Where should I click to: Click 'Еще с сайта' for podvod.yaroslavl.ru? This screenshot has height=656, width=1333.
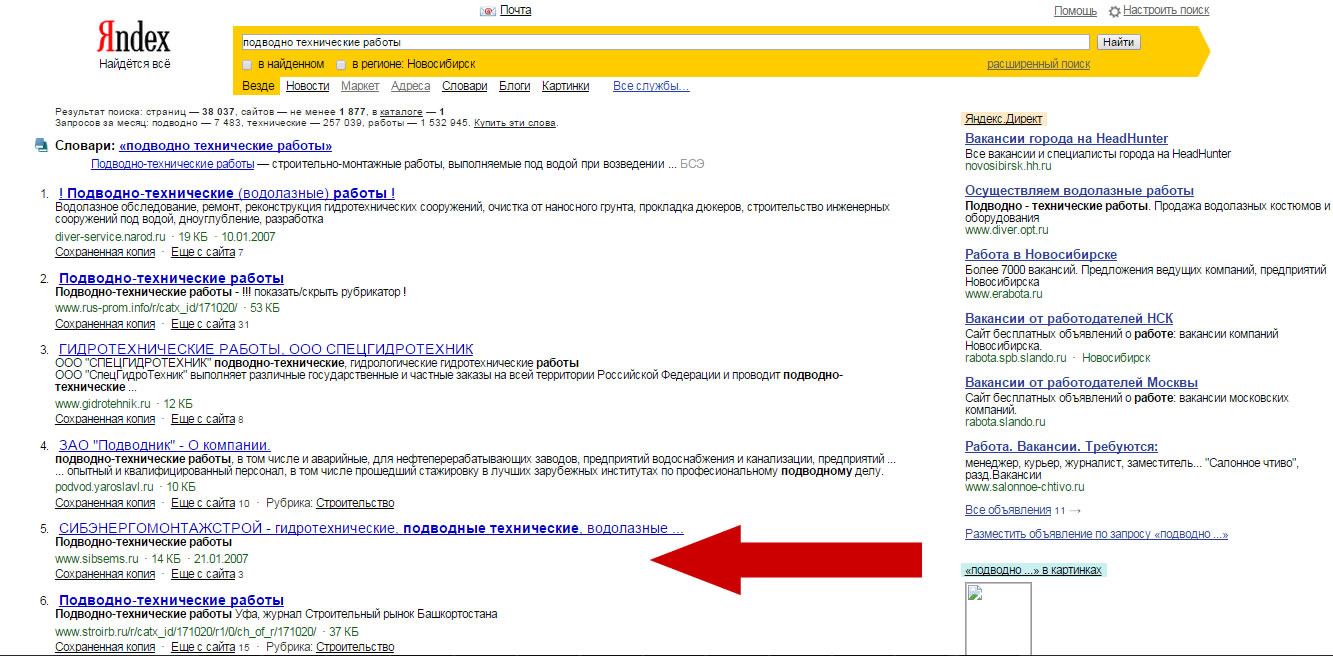coord(203,503)
